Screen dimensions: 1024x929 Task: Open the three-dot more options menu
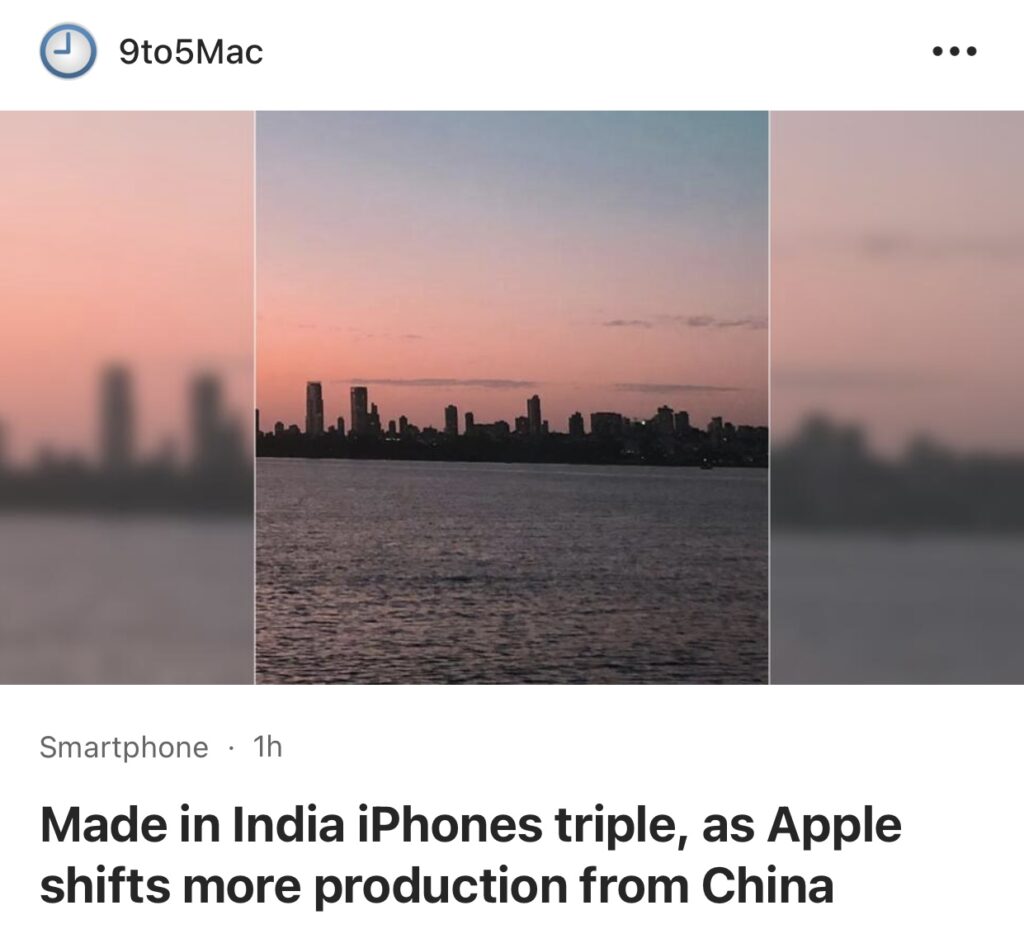tap(955, 51)
